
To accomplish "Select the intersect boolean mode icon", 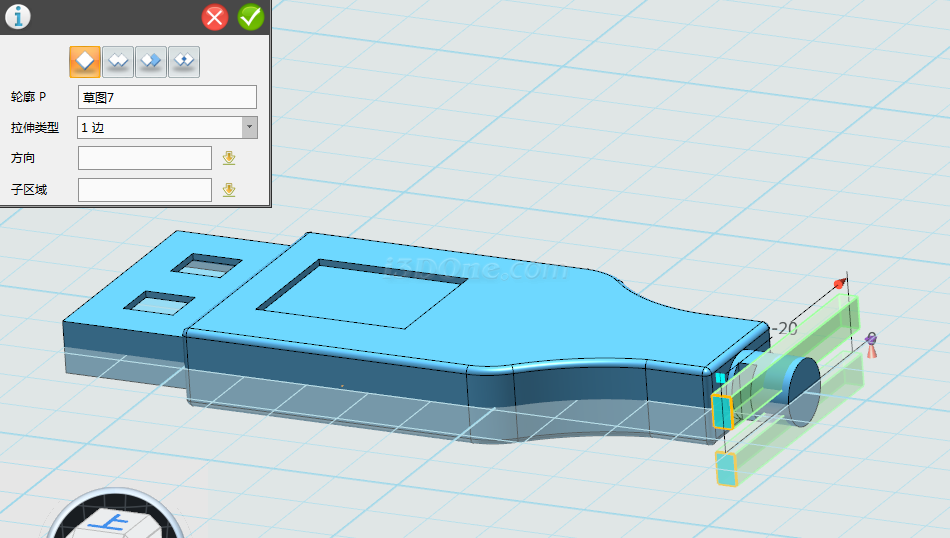I will point(184,62).
